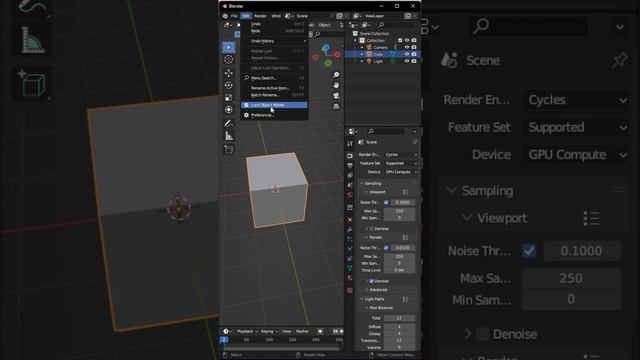Open the Device dropdown showing GPU Compute

point(401,172)
